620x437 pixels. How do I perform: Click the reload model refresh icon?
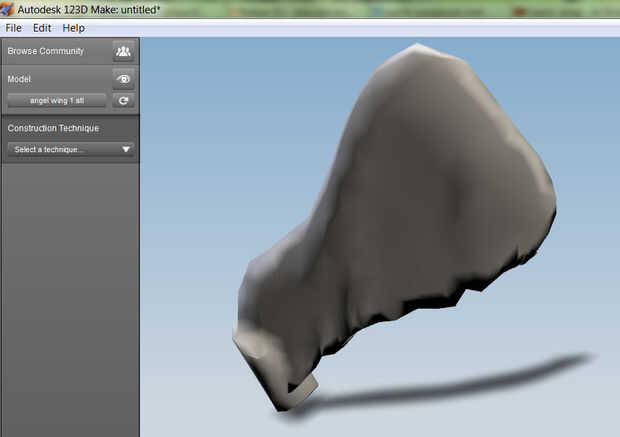(123, 100)
